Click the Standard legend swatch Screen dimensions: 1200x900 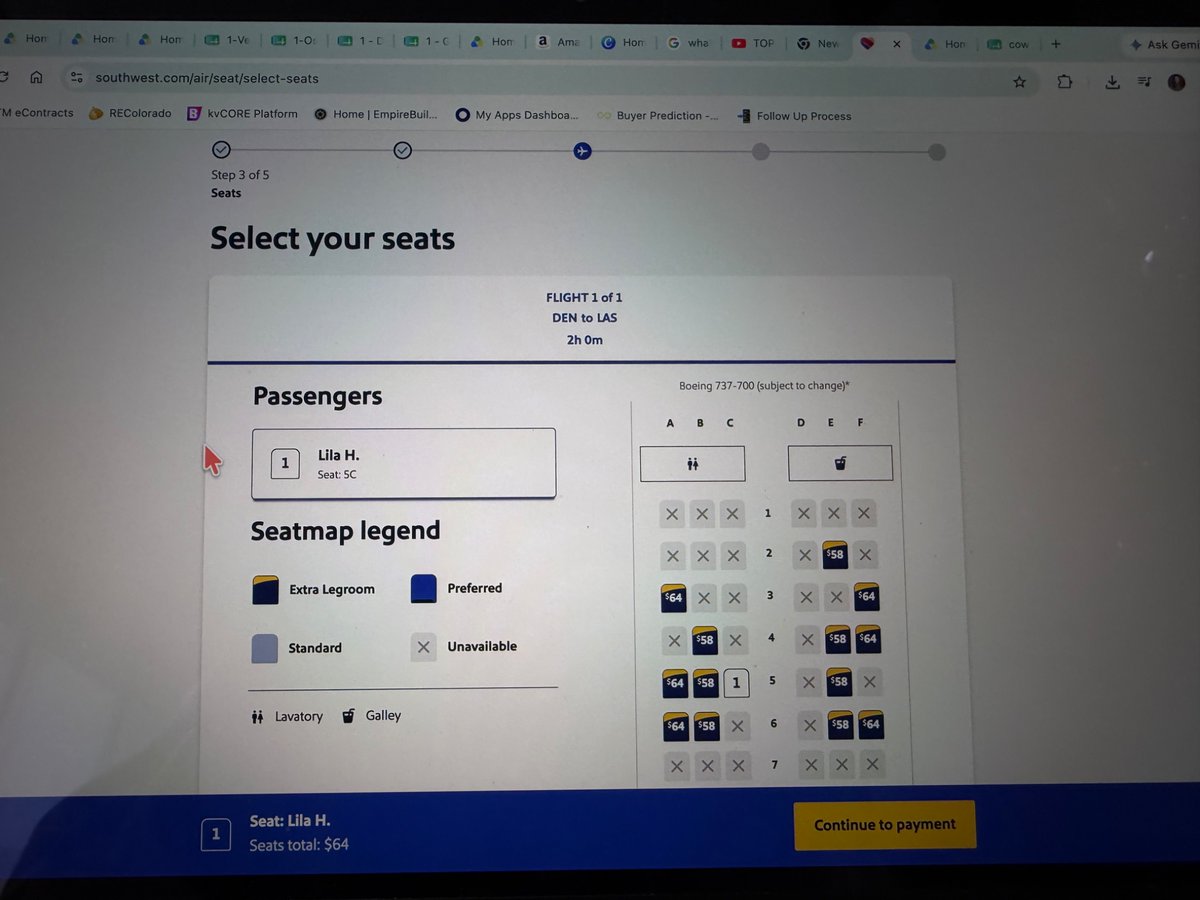pos(264,648)
